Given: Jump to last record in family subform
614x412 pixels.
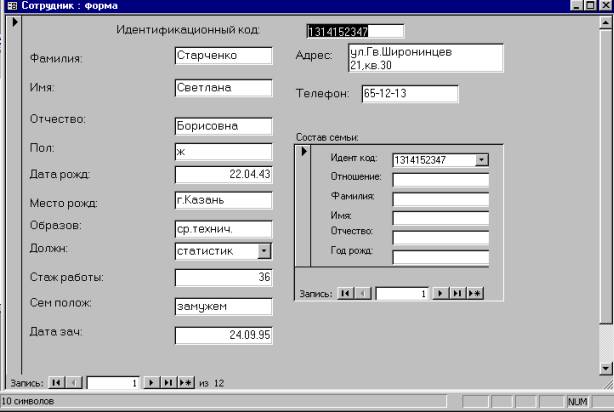Looking at the screenshot, I should coord(457,293).
